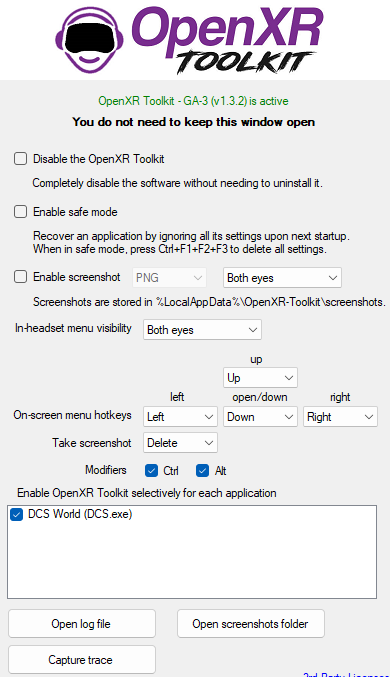The width and height of the screenshot is (390, 677).
Task: Disable toolkit for DCS World (DCS.exe)
Action: pos(16,514)
